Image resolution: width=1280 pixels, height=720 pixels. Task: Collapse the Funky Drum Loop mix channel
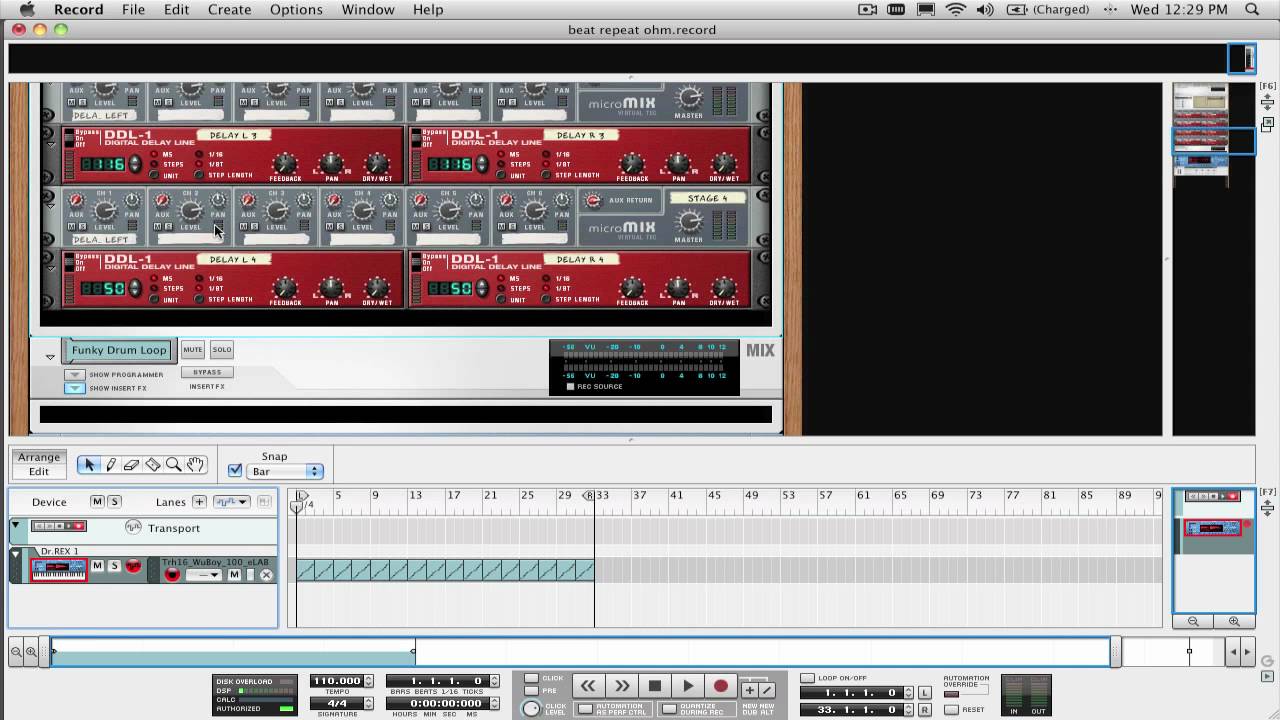(x=50, y=356)
